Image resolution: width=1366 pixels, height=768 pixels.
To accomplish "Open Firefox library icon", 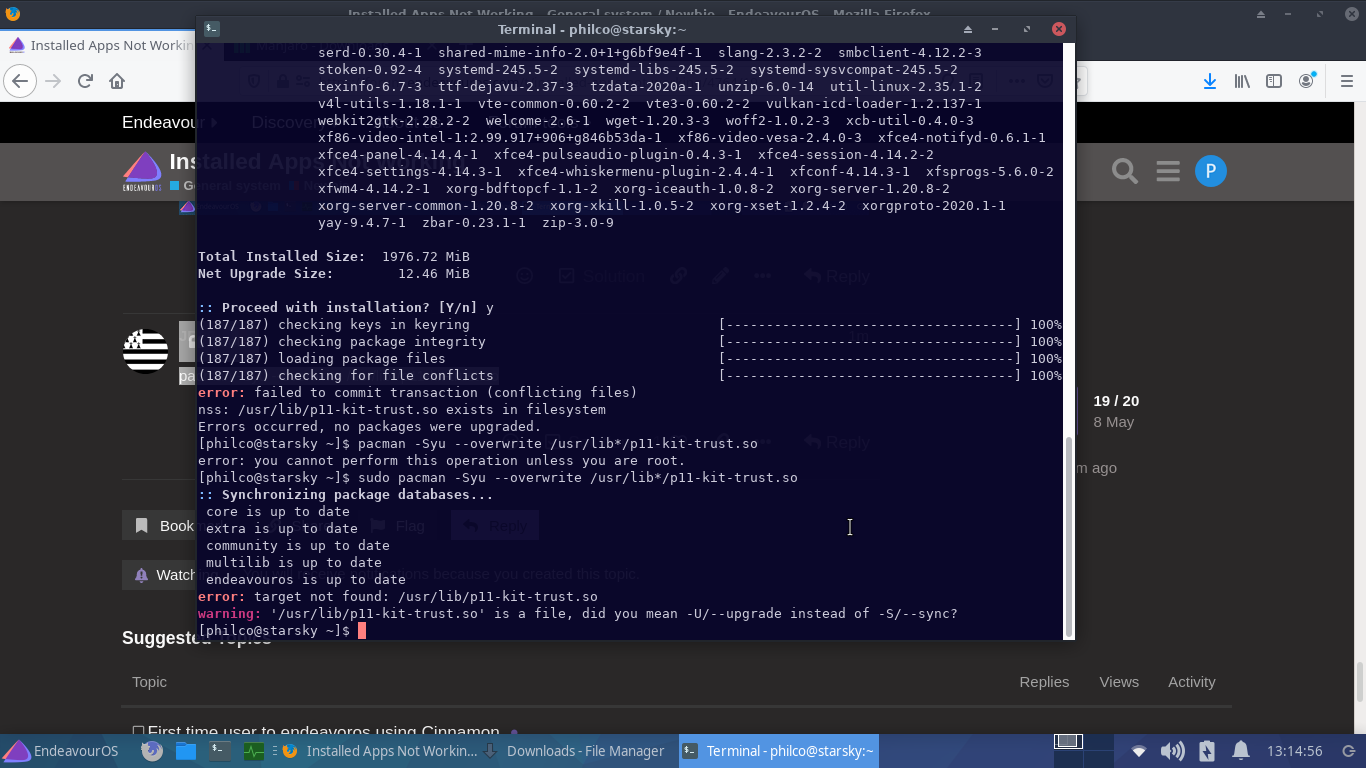I will pos(1242,81).
